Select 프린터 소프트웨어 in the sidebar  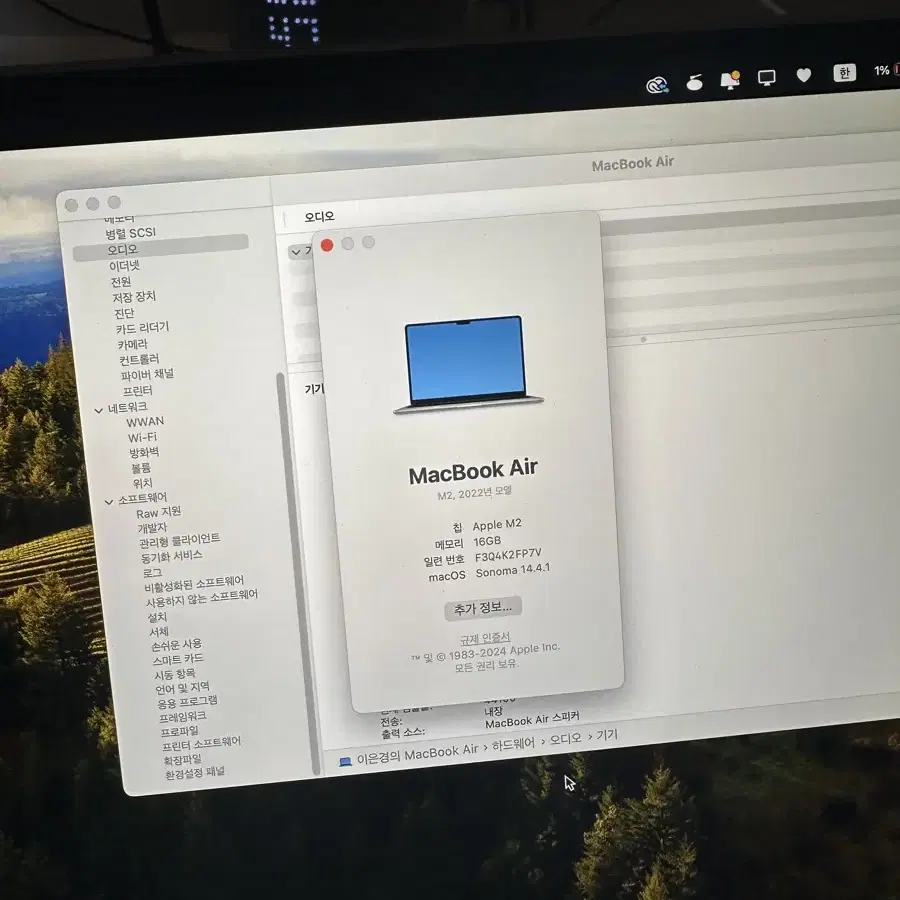tap(201, 744)
